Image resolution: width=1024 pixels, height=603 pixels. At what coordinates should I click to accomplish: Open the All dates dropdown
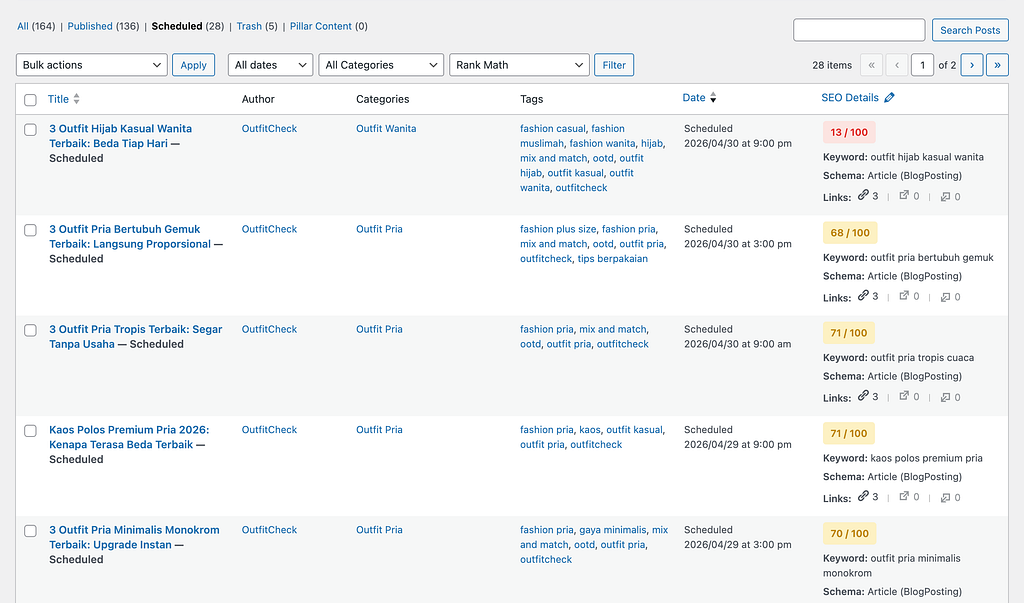tap(270, 65)
